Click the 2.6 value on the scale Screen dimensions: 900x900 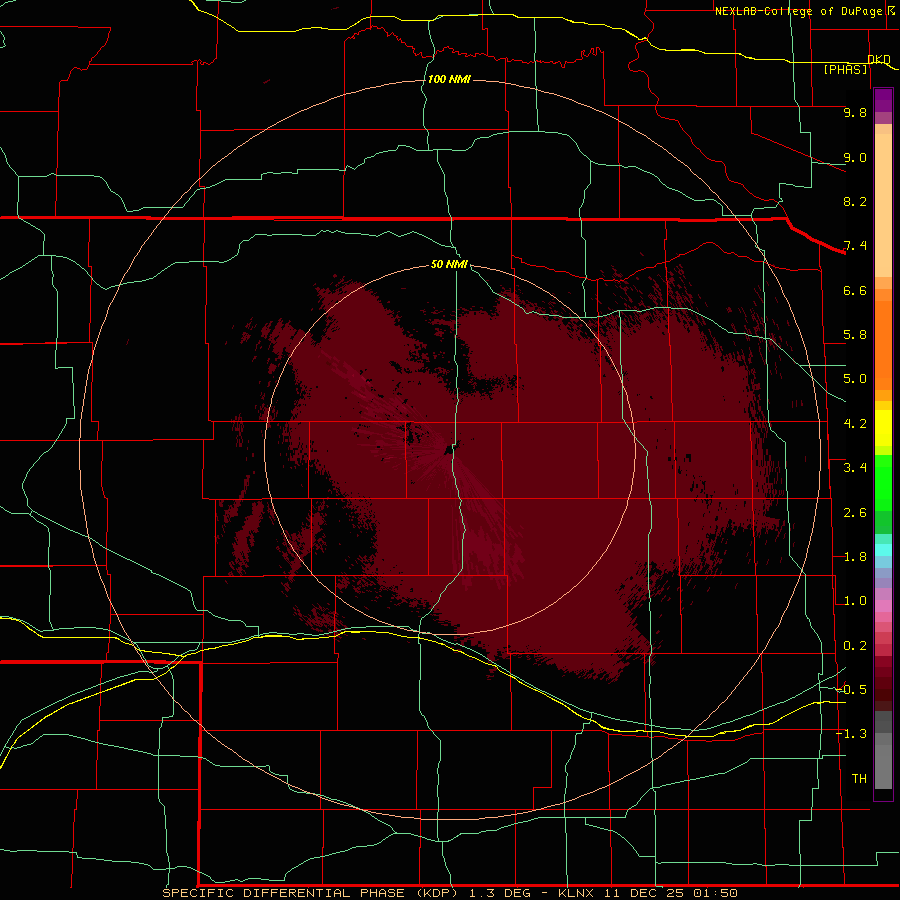click(x=855, y=513)
